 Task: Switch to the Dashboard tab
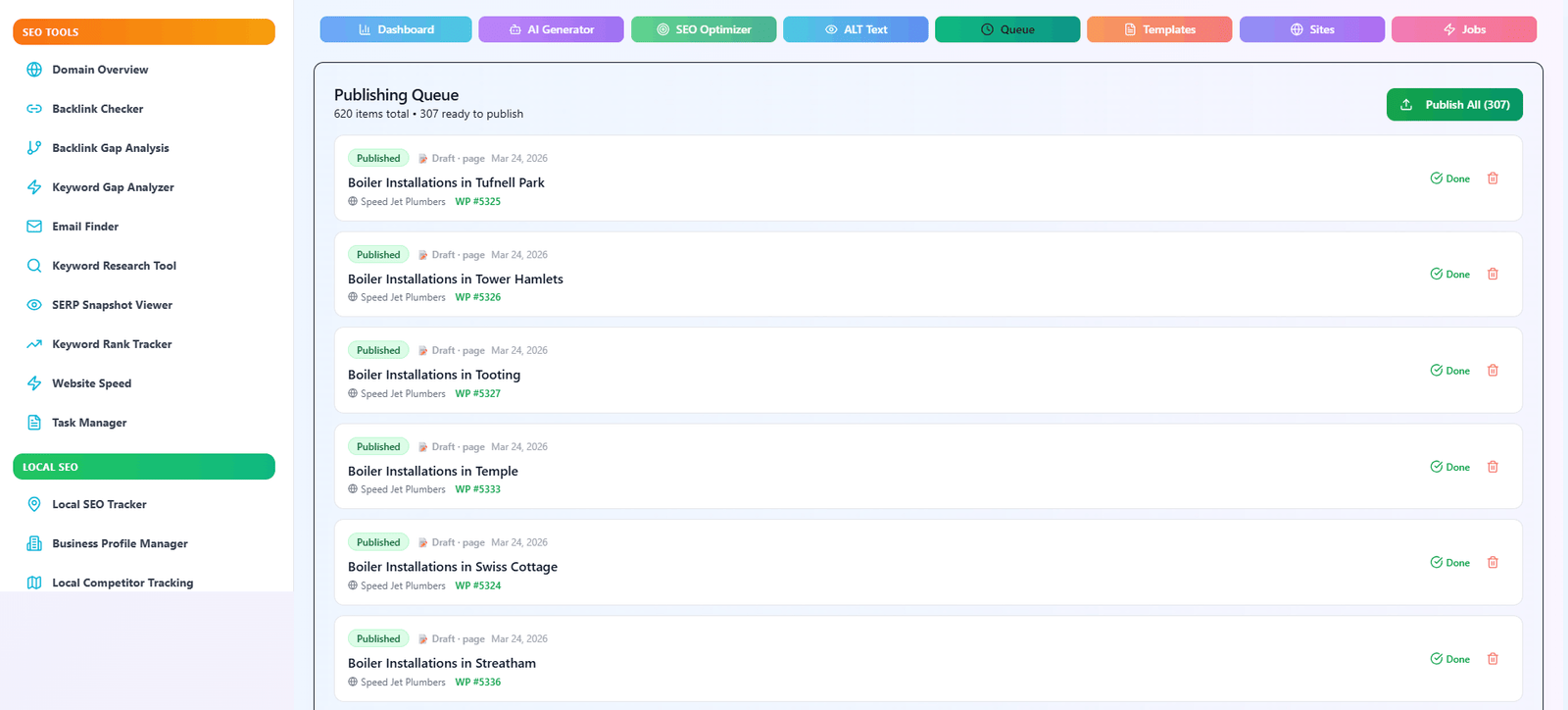tap(396, 29)
